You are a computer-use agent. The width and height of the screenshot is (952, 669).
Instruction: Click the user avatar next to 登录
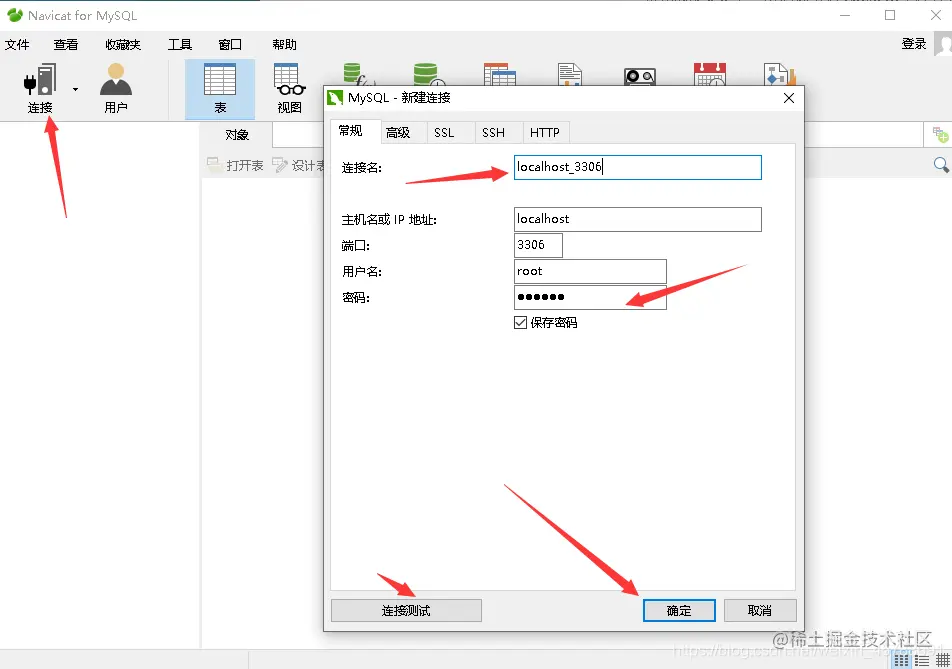(x=943, y=44)
